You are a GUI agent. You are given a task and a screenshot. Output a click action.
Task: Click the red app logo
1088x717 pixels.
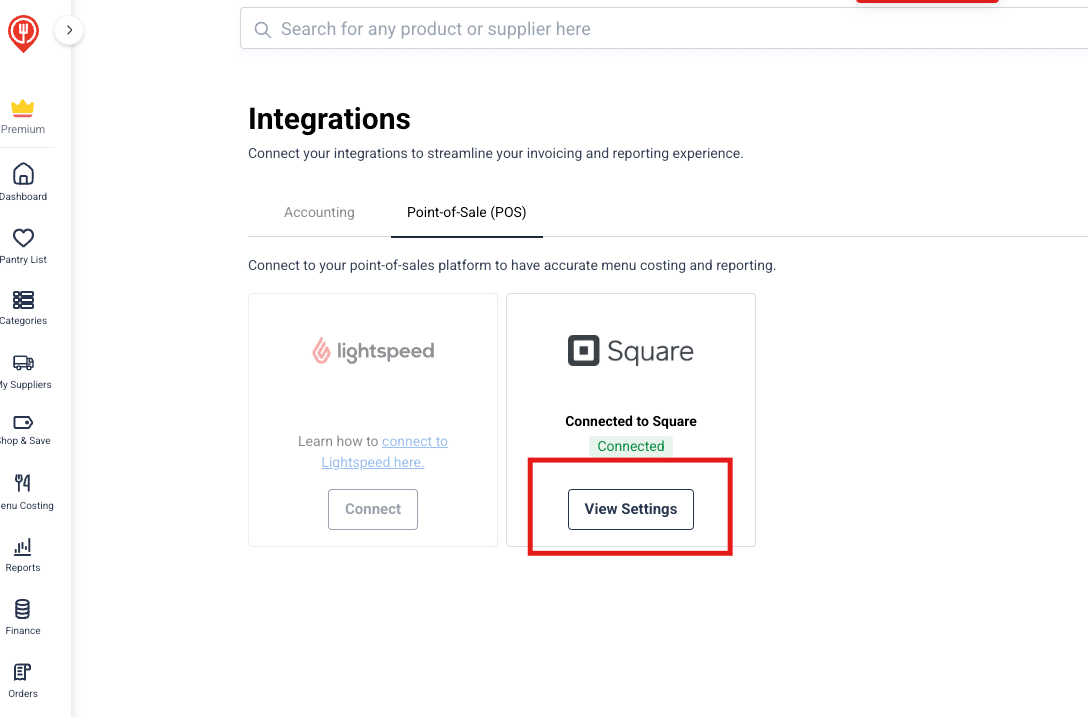23,33
